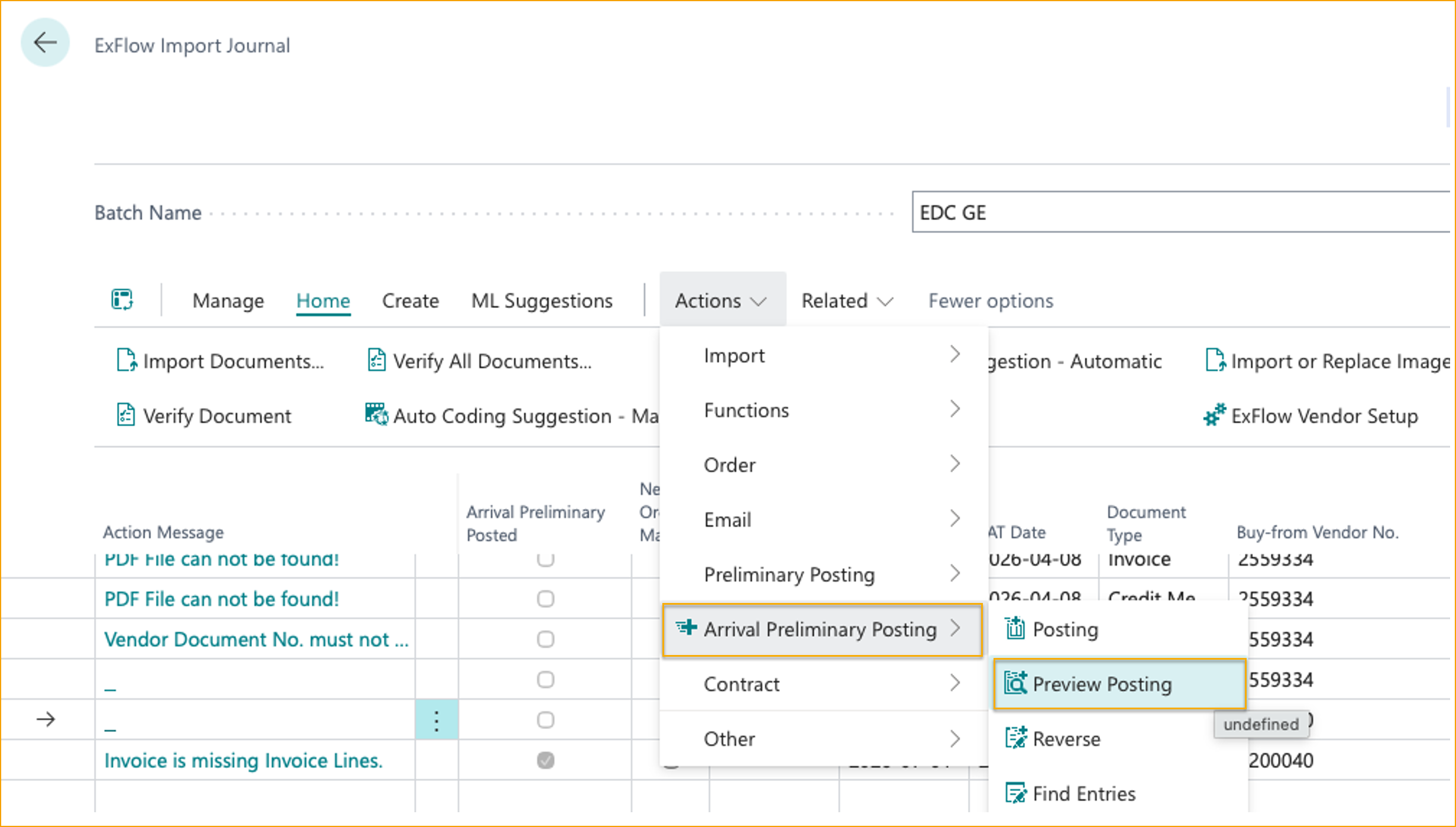Select Email in the Actions menu
Viewport: 1456px width, 827px height.
[x=824, y=520]
